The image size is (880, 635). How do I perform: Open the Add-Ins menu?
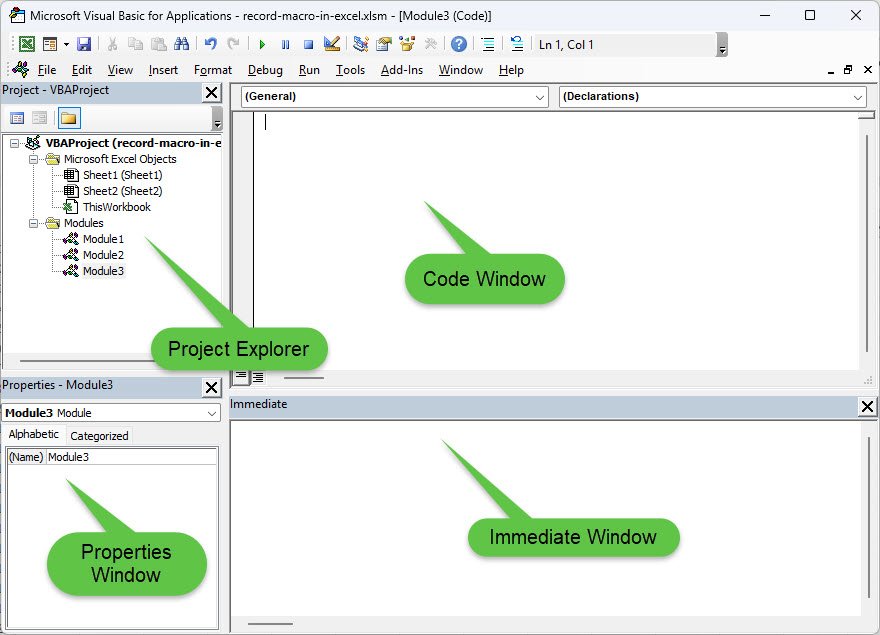pyautogui.click(x=402, y=70)
